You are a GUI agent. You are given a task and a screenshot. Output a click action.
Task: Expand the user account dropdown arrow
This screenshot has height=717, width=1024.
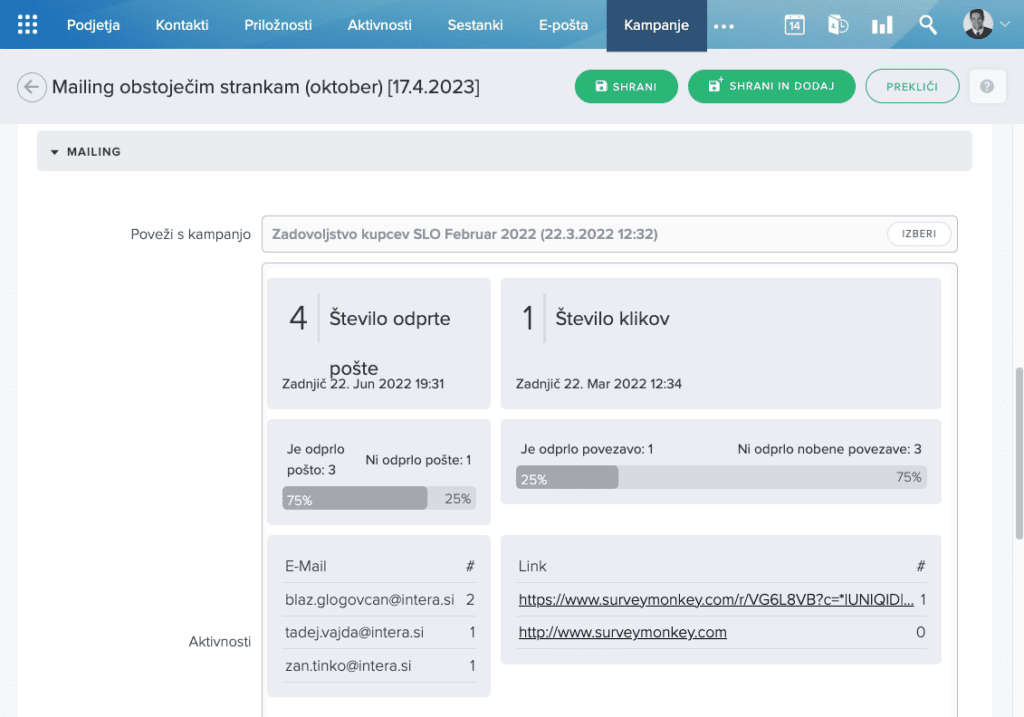coord(1004,26)
